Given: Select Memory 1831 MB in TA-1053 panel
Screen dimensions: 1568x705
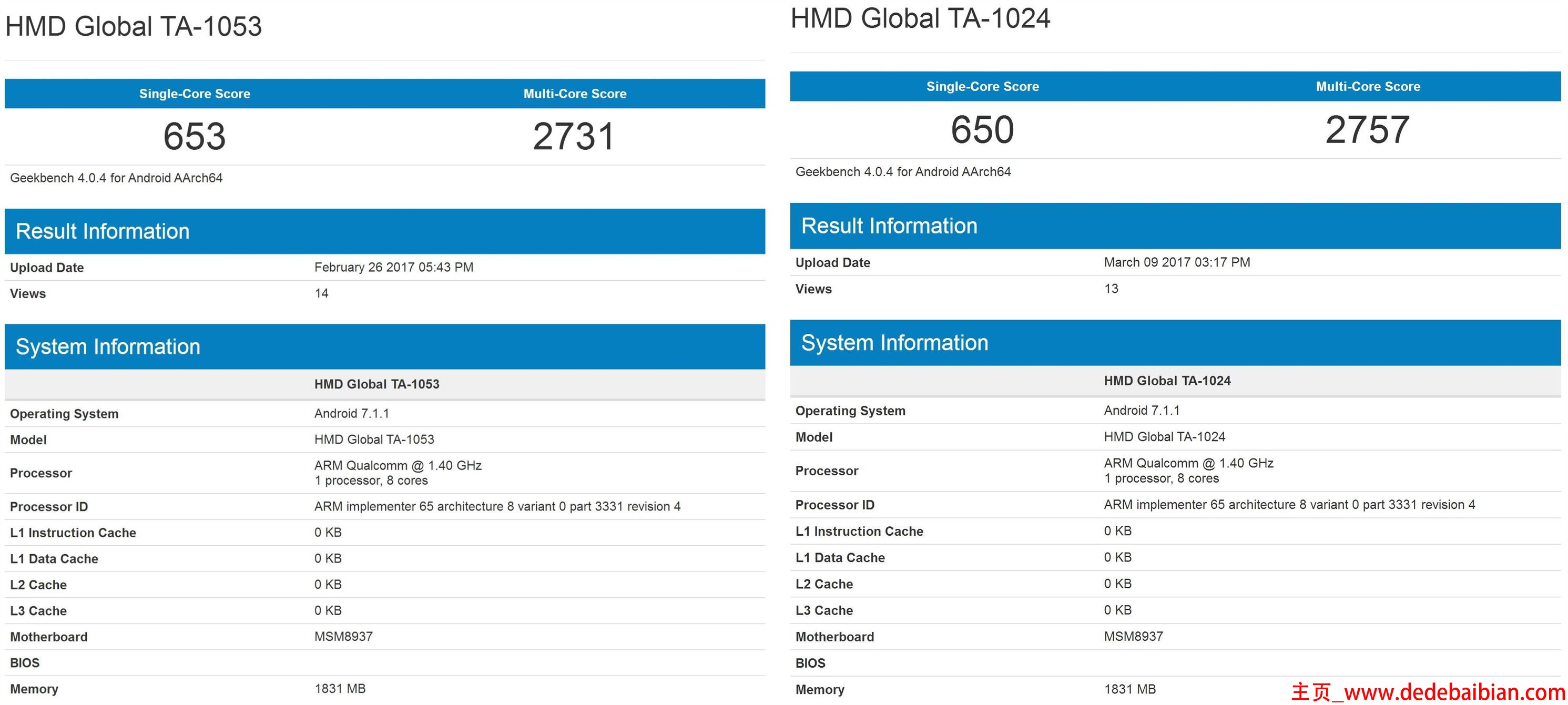Looking at the screenshot, I should [x=340, y=689].
